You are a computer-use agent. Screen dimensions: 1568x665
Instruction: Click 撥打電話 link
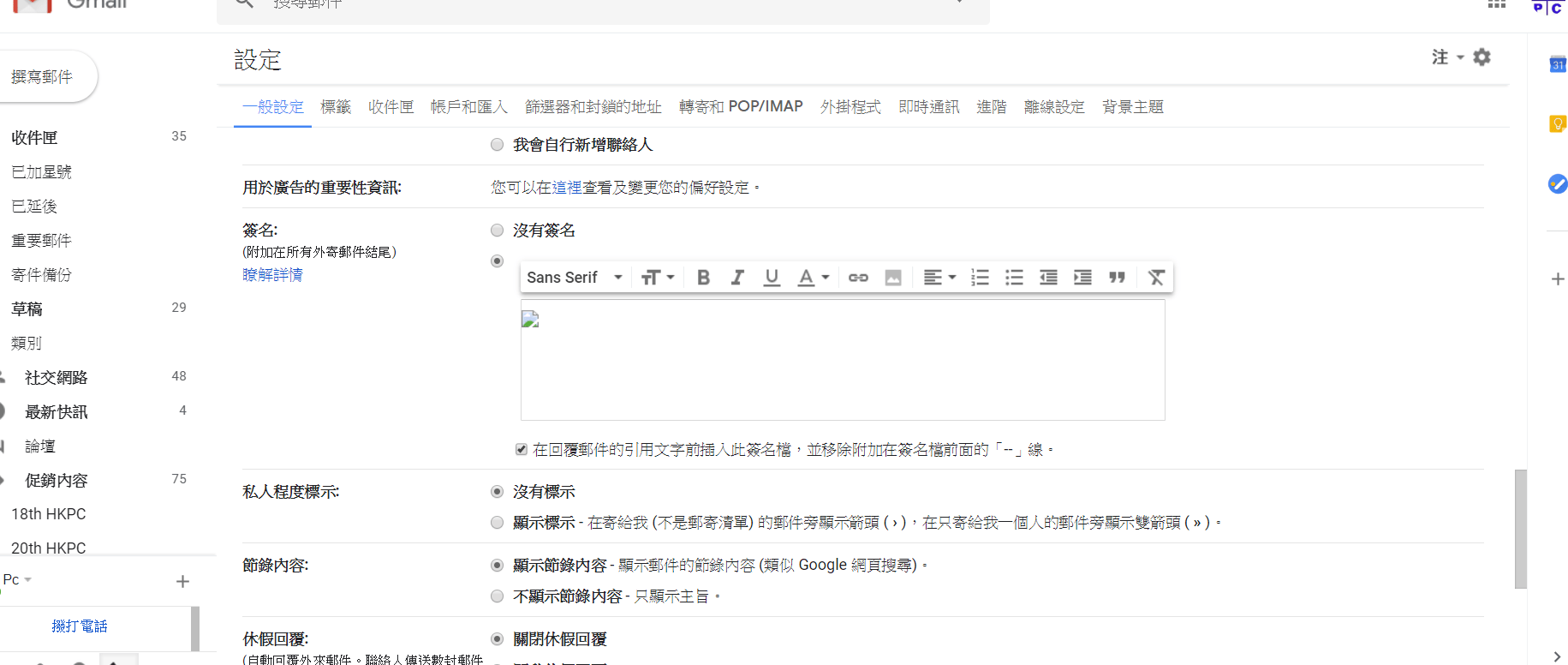80,626
